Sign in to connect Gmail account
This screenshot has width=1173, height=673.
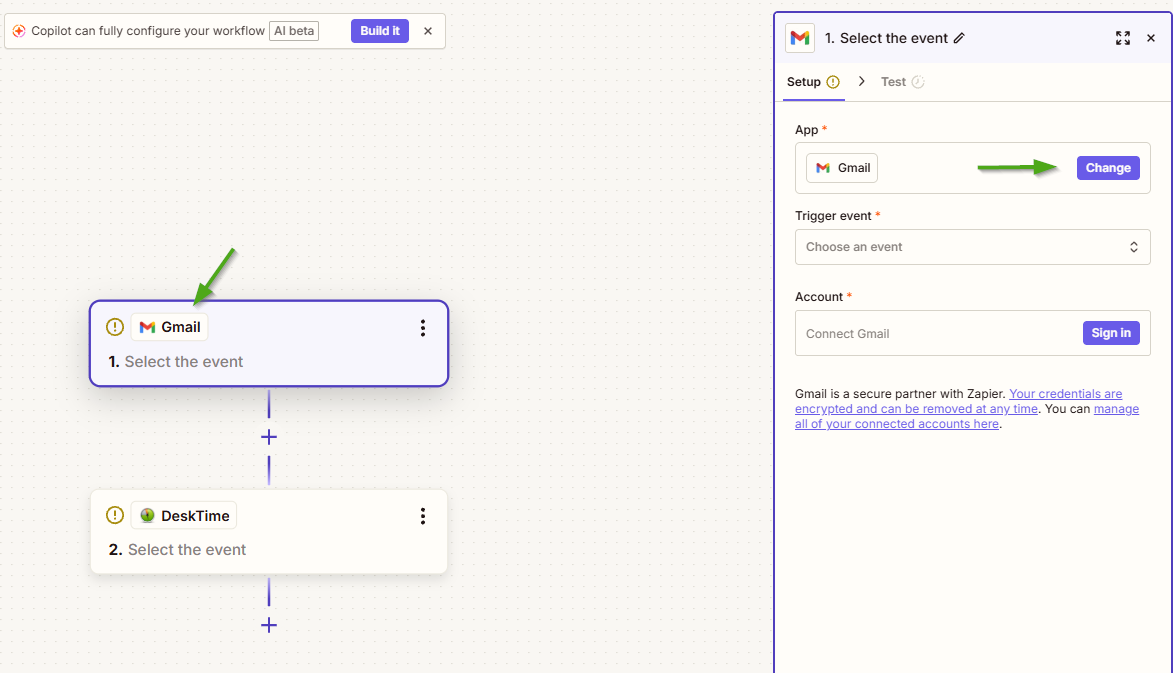[x=1111, y=333]
